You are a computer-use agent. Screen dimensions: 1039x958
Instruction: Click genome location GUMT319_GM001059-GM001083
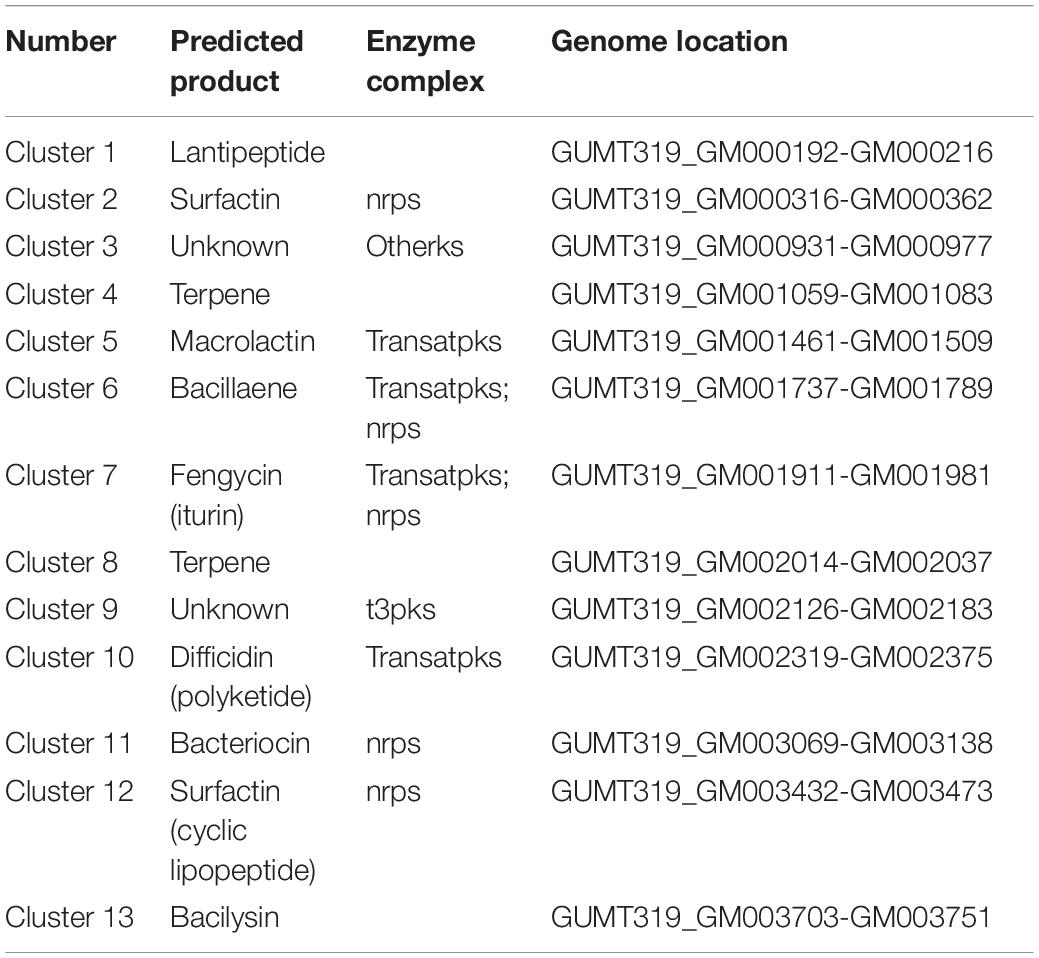click(771, 294)
